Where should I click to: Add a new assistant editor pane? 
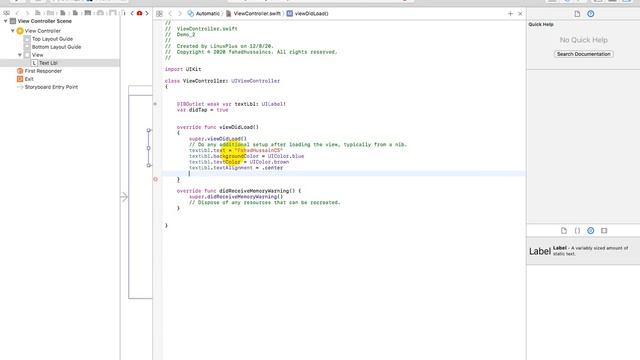(x=510, y=13)
